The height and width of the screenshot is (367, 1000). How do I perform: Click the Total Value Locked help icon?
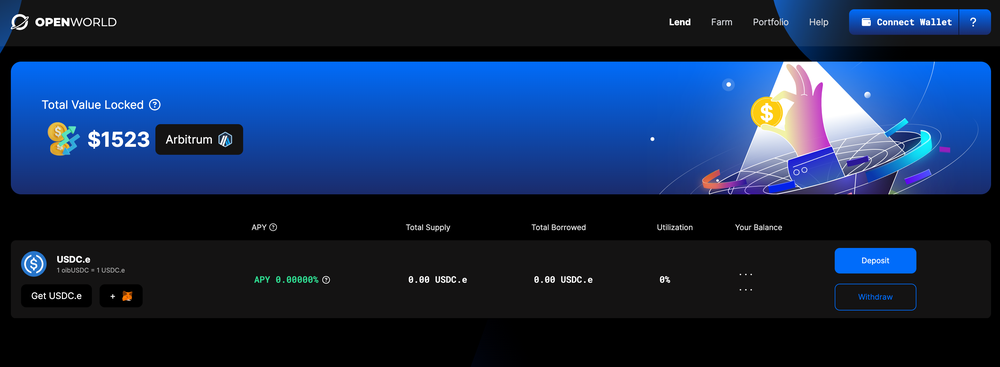tap(154, 105)
